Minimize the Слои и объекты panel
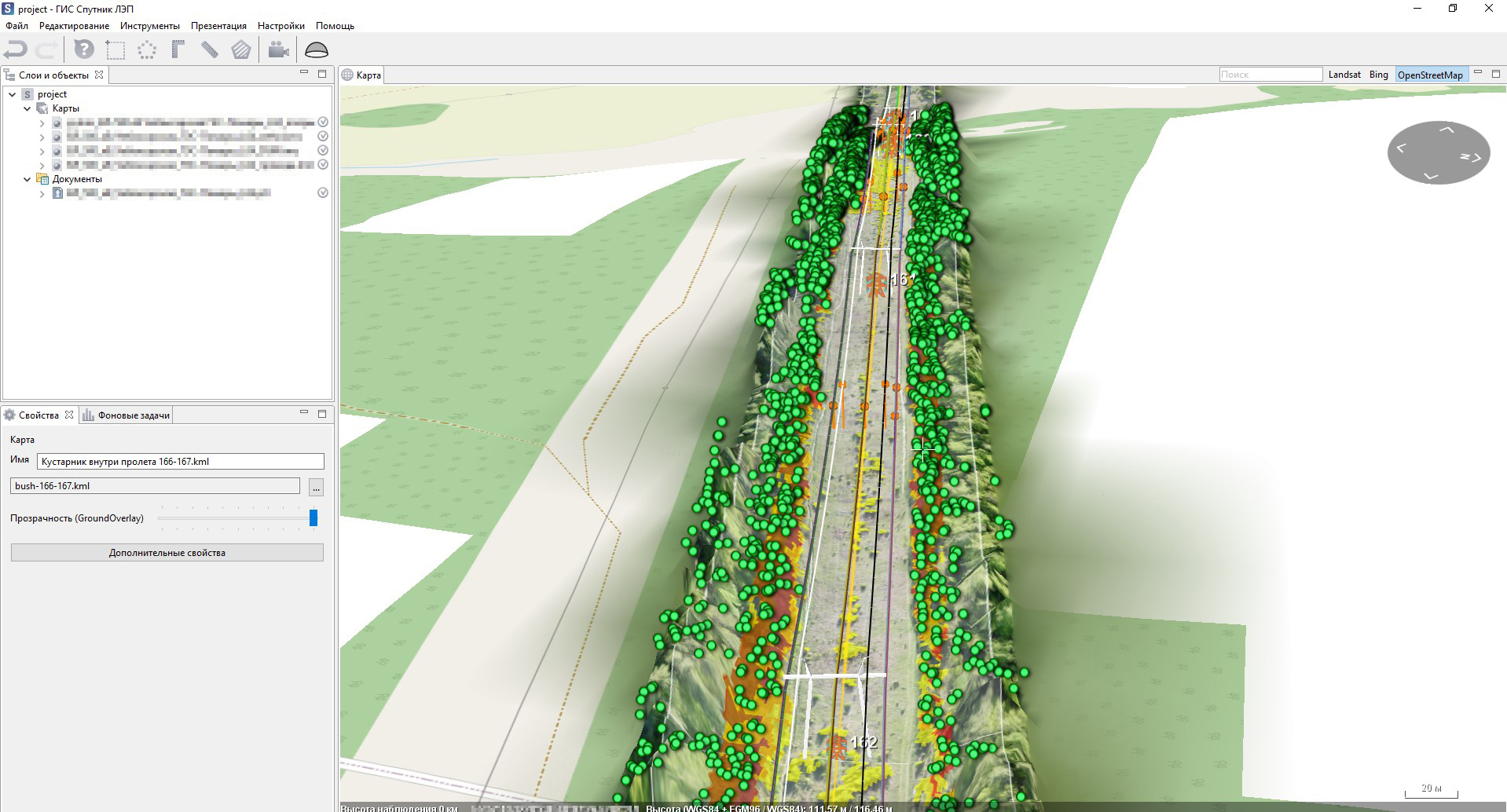1507x812 pixels. (x=304, y=73)
